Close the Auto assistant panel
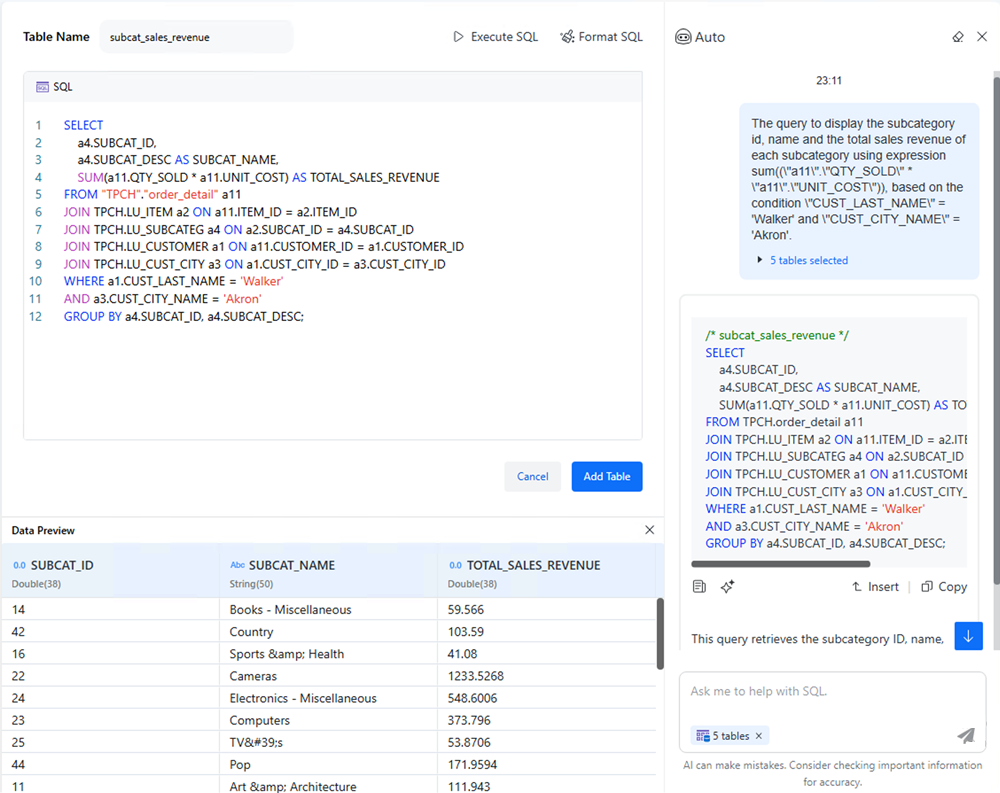The height and width of the screenshot is (793, 1000). [982, 37]
